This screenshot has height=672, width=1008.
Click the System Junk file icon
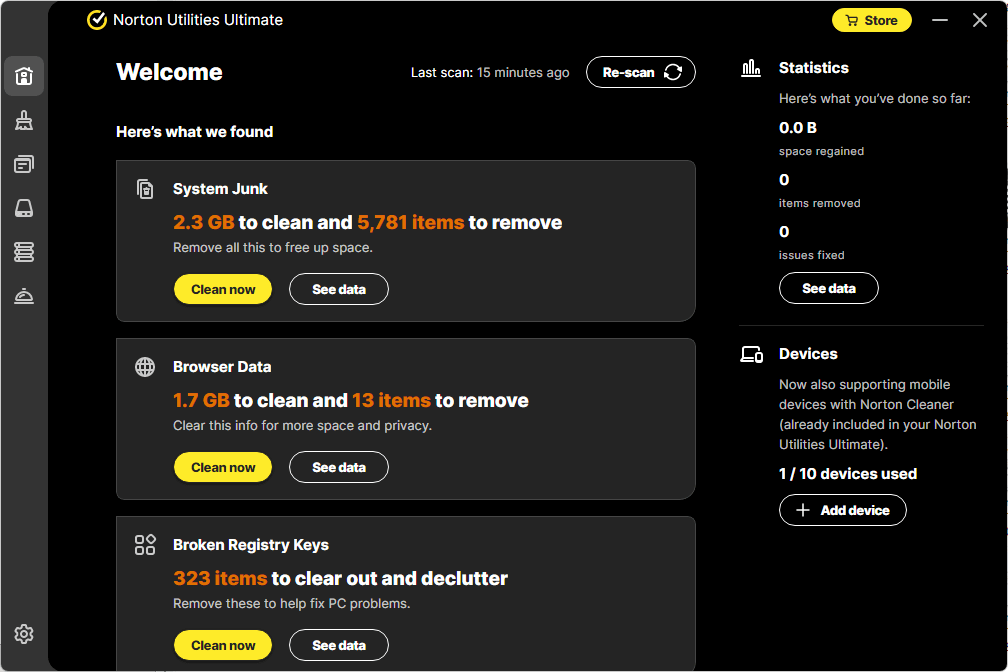(x=145, y=189)
